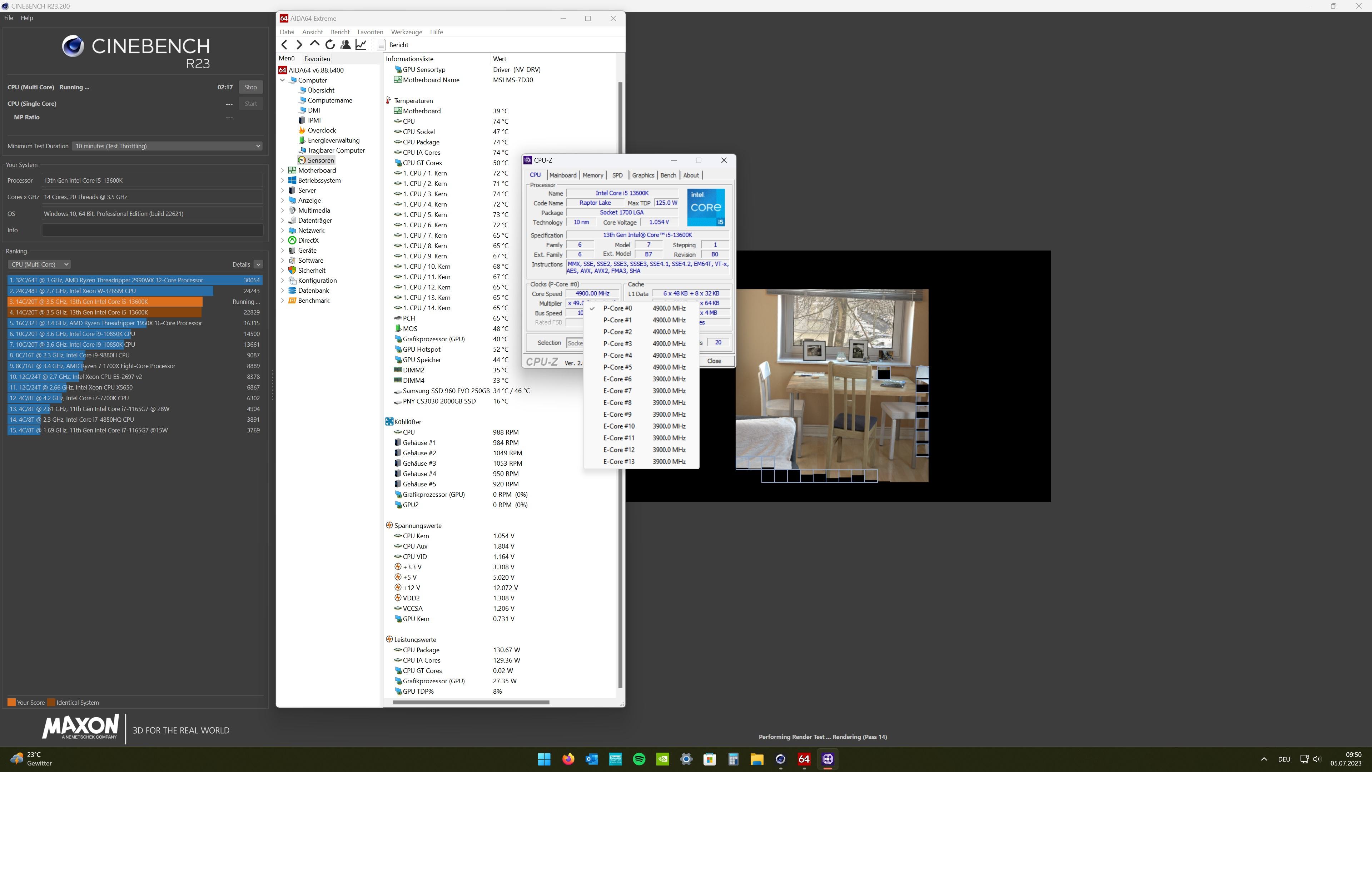1372x882 pixels.
Task: Click AIDA64 up-level arrow icon
Action: pos(314,44)
